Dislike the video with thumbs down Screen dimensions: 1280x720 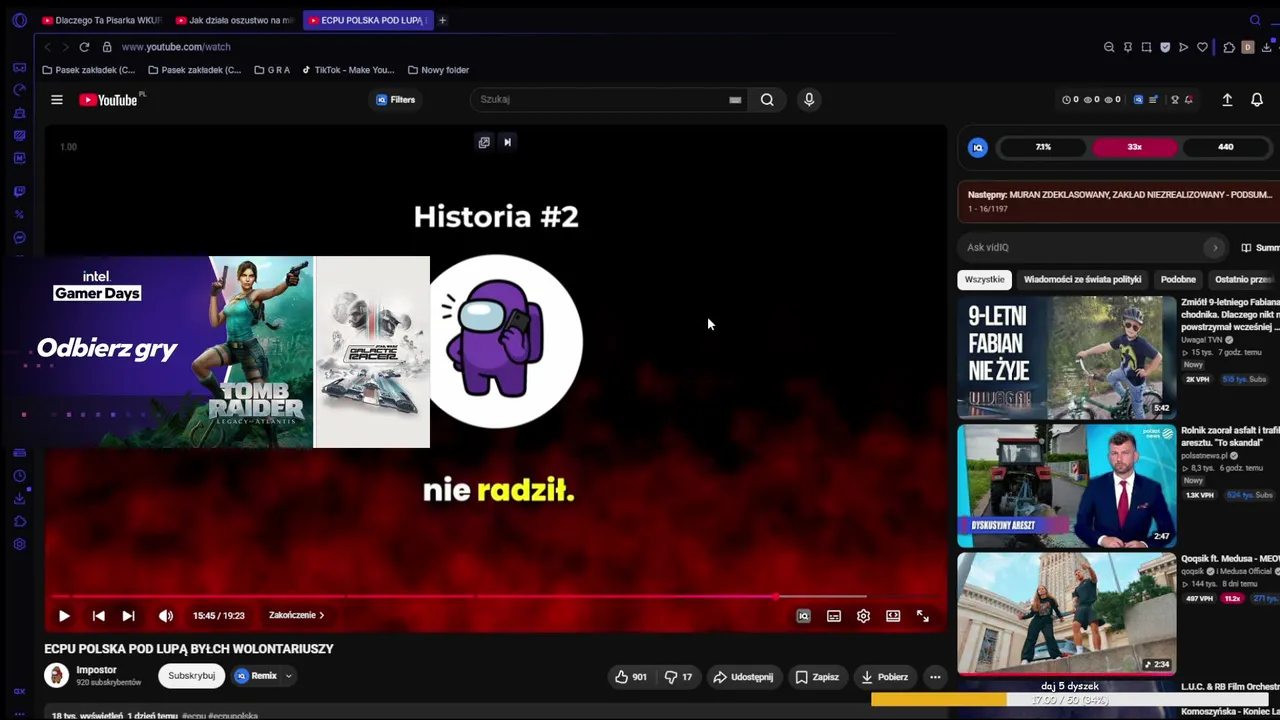(x=679, y=677)
